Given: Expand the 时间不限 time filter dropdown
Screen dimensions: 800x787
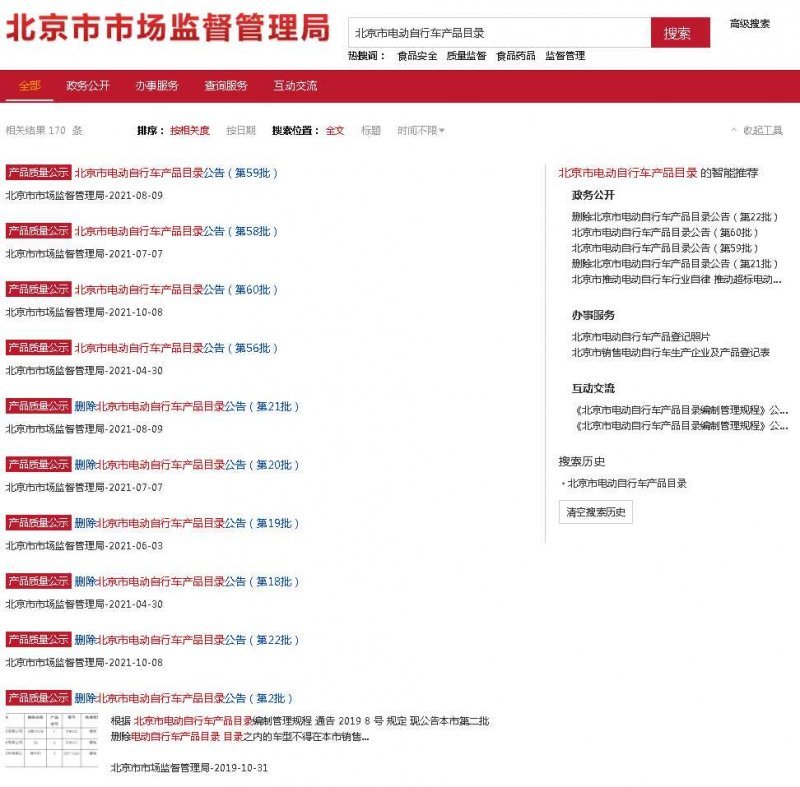Looking at the screenshot, I should point(420,131).
